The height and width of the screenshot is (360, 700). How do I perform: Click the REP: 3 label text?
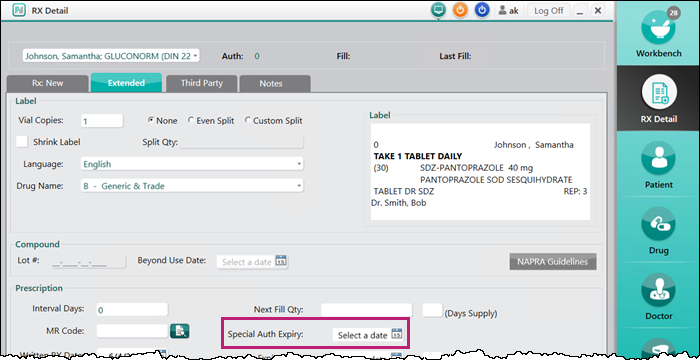[576, 191]
